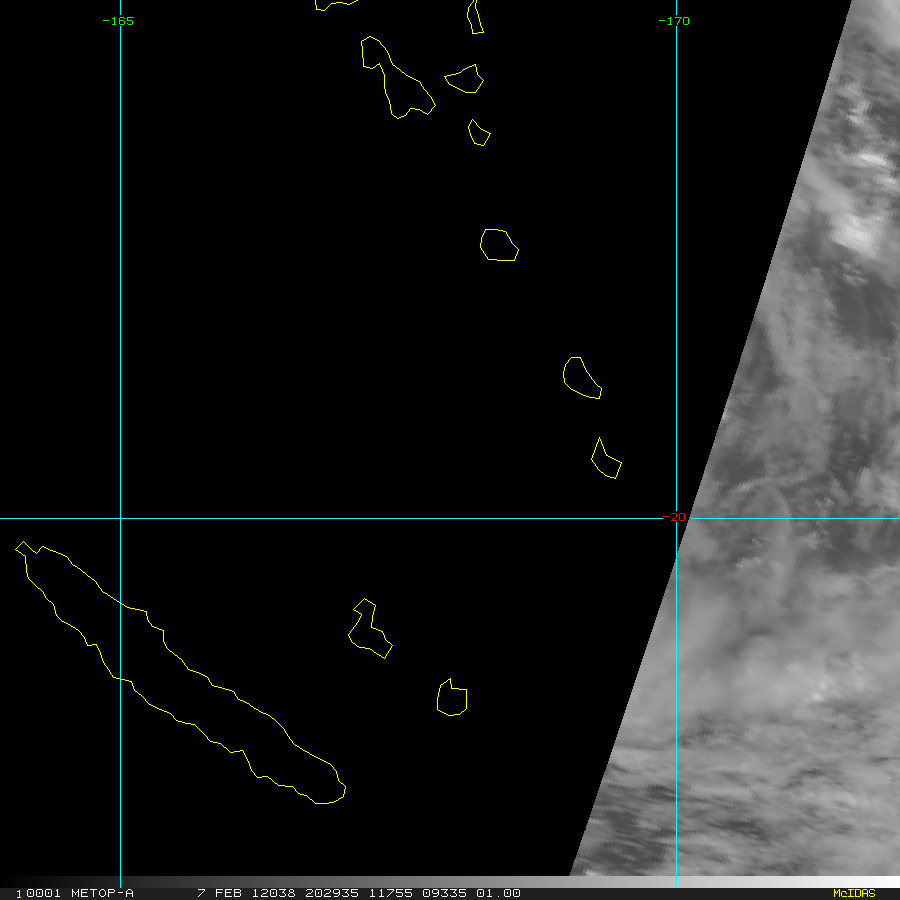Click the 11755 value in status line
This screenshot has width=900, height=900.
point(390,893)
